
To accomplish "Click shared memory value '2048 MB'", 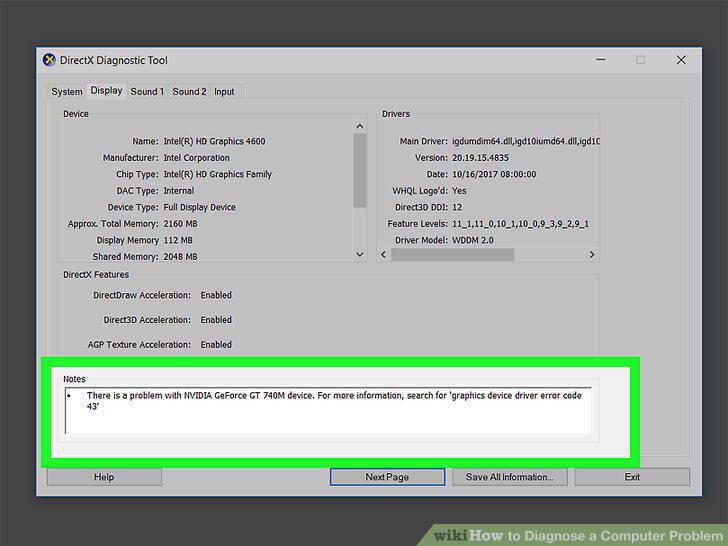I will tap(181, 257).
